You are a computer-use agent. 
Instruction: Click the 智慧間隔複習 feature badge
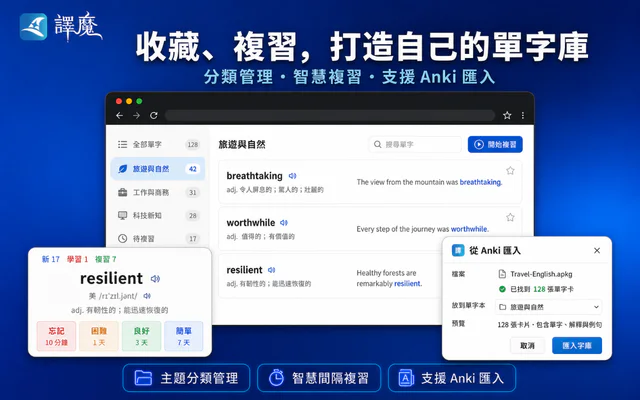pos(319,378)
